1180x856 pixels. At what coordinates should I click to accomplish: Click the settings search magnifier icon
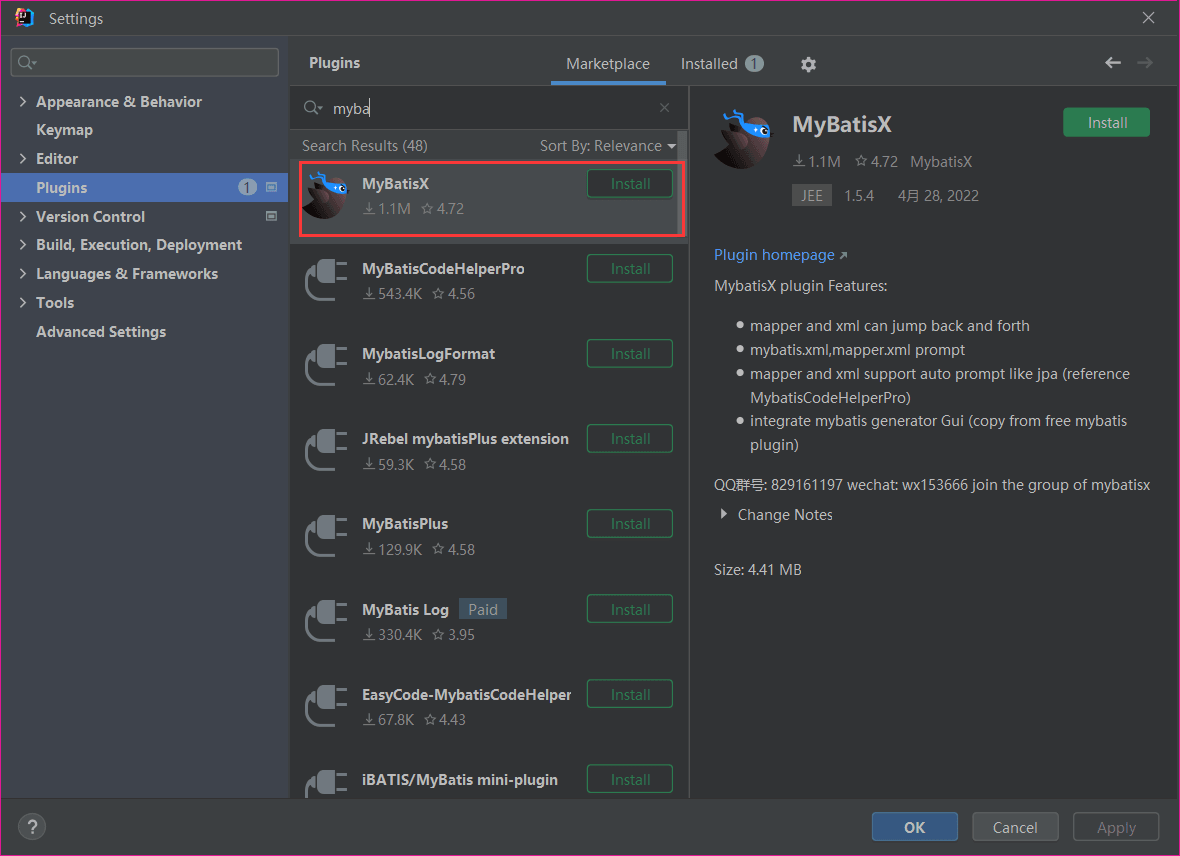tap(27, 62)
